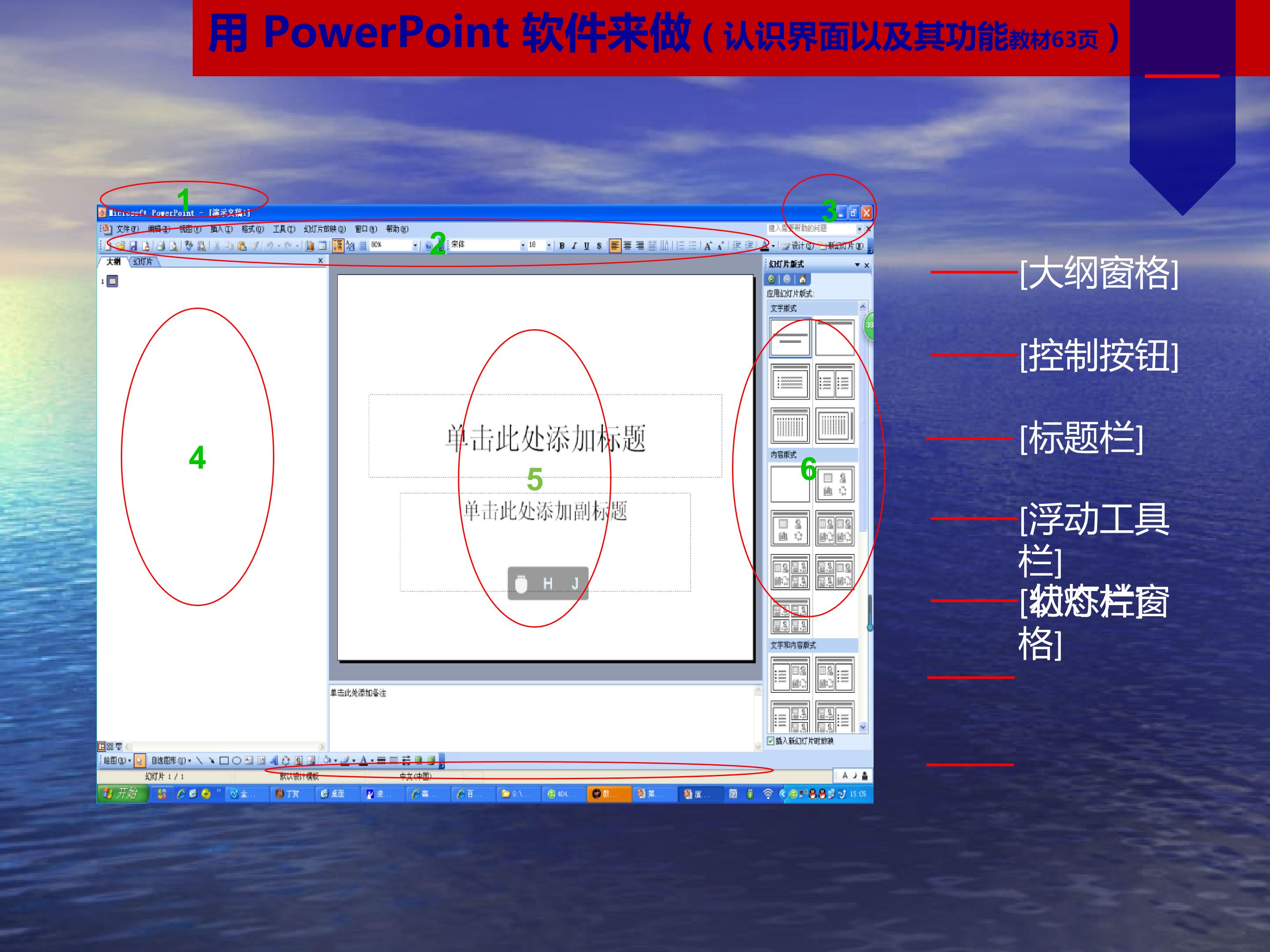Image resolution: width=1270 pixels, height=952 pixels.
Task: Open the AutoShapes dropdown menu
Action: coord(171,761)
